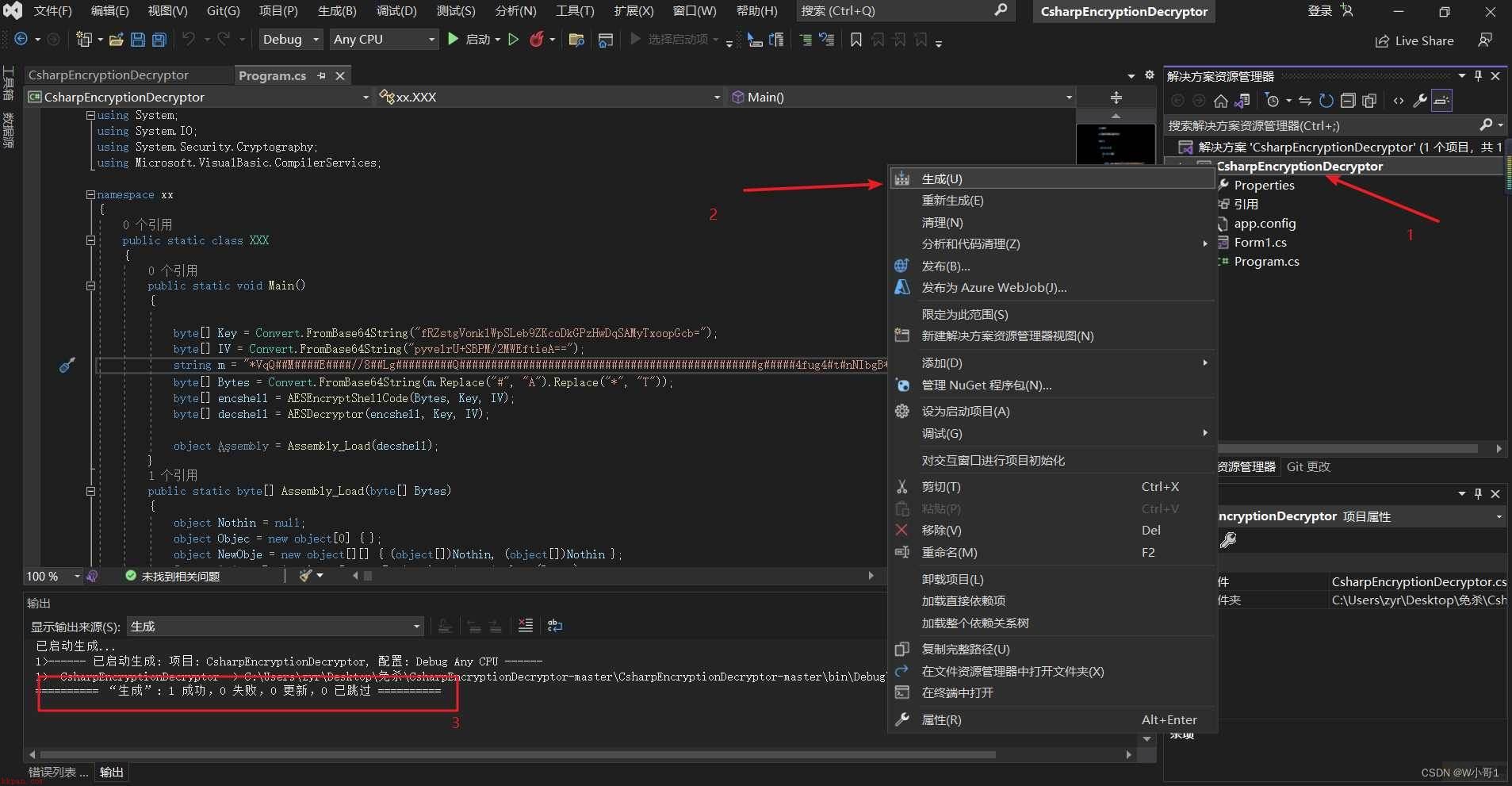Open the 文件(F) menu
Viewport: 1512px width, 786px height.
click(52, 10)
